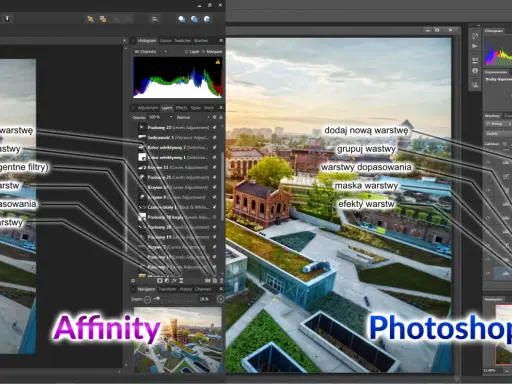
Task: Click bottom icon in Photoshop collapsed panel strip
Action: coord(475,85)
